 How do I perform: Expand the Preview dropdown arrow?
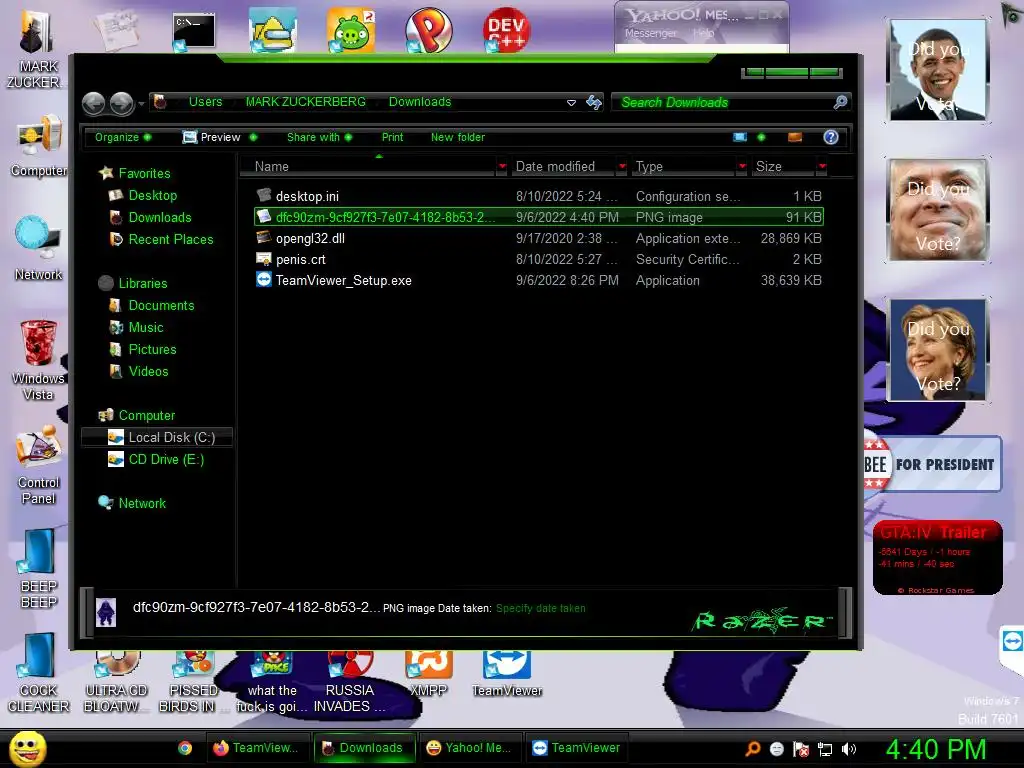[253, 137]
